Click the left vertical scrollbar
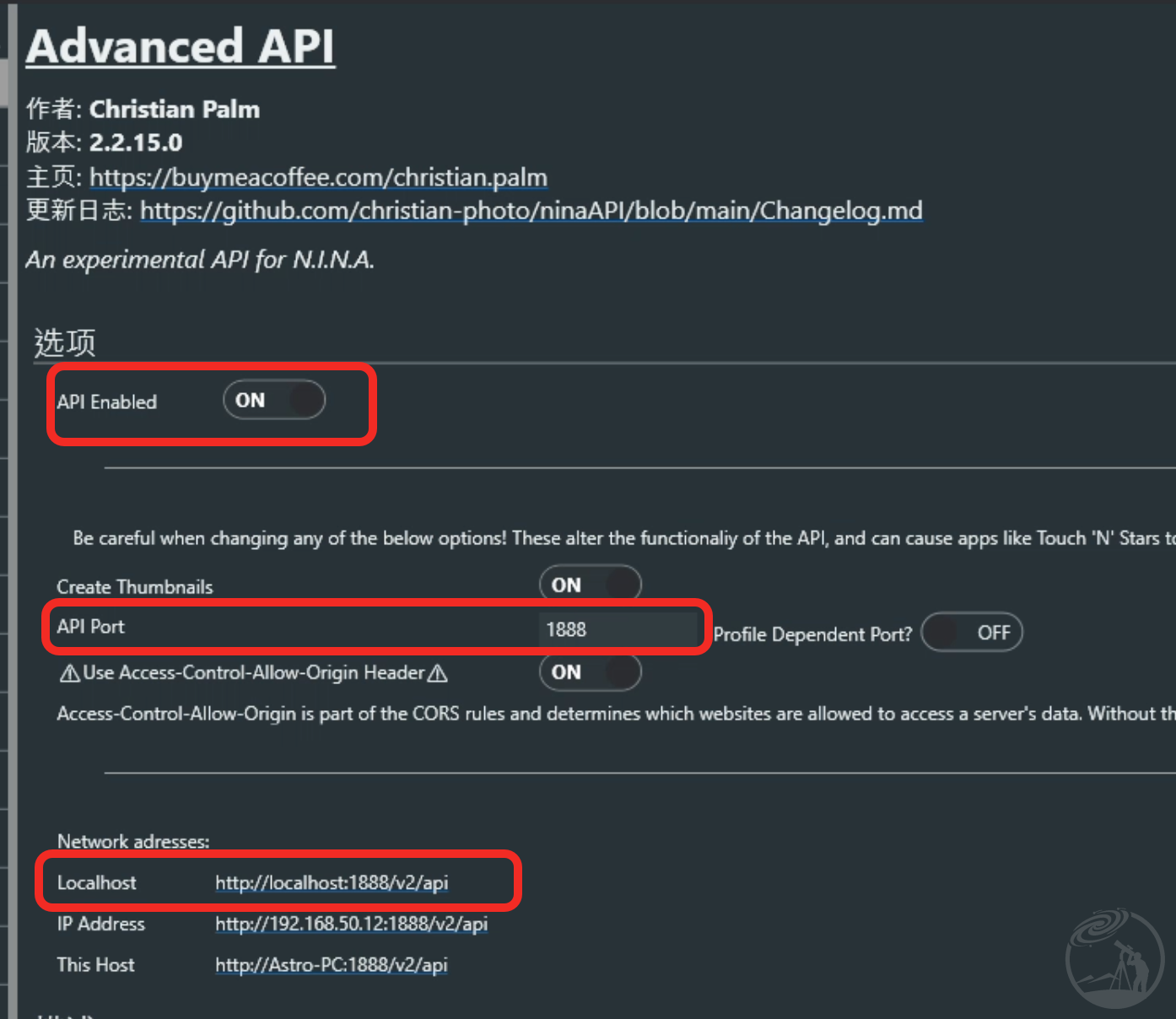 tap(12, 506)
